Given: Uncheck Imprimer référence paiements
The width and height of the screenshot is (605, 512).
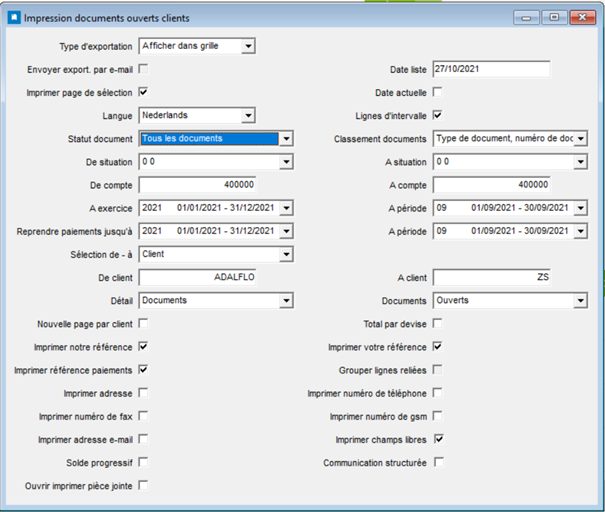Looking at the screenshot, I should (143, 370).
